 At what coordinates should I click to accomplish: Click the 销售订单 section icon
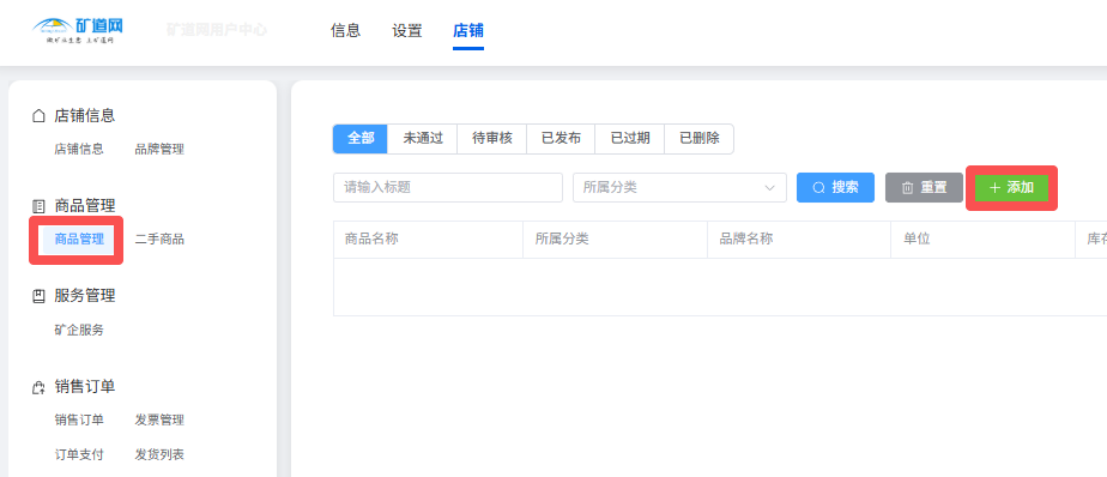[x=39, y=387]
